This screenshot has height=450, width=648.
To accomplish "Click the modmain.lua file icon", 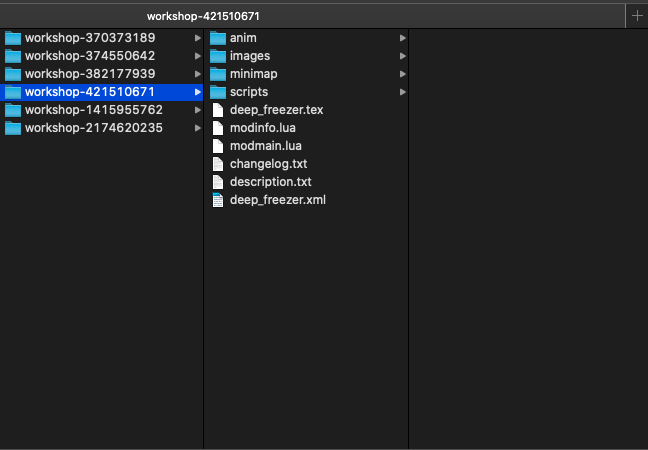I will (218, 146).
